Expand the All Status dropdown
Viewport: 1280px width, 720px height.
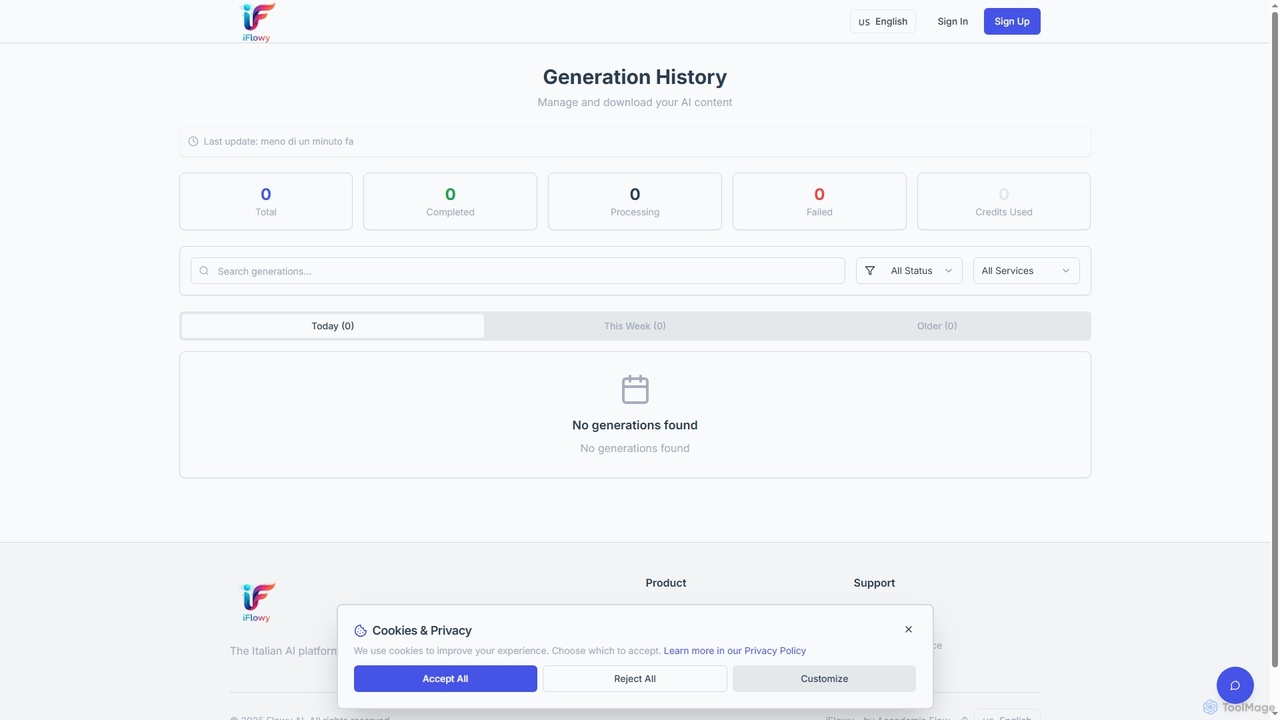(909, 271)
